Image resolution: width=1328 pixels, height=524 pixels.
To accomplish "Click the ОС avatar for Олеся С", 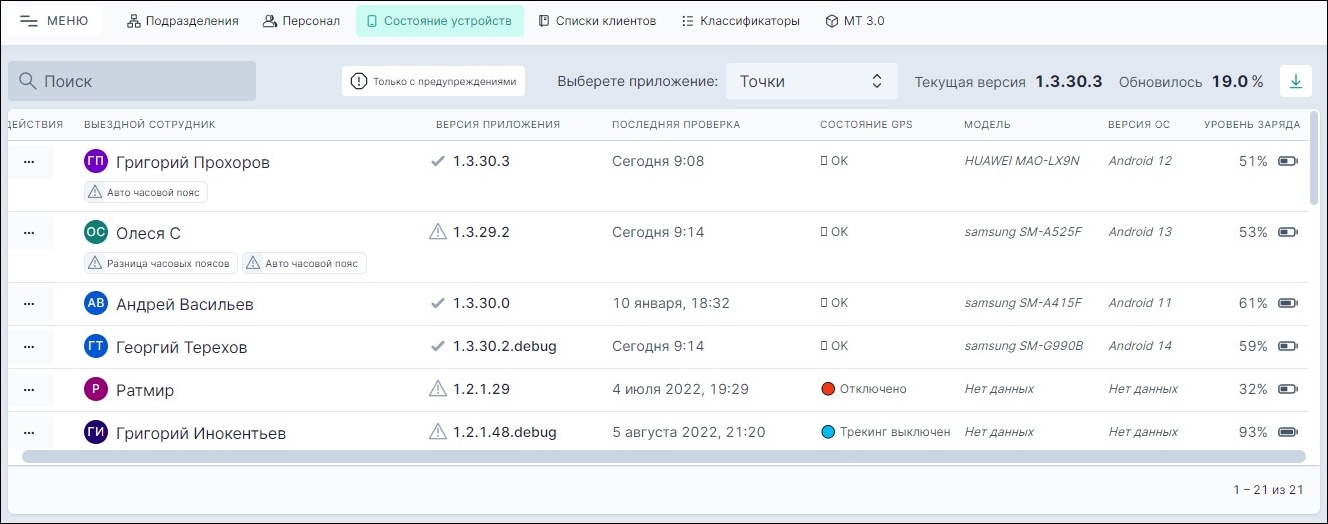I will coord(96,232).
